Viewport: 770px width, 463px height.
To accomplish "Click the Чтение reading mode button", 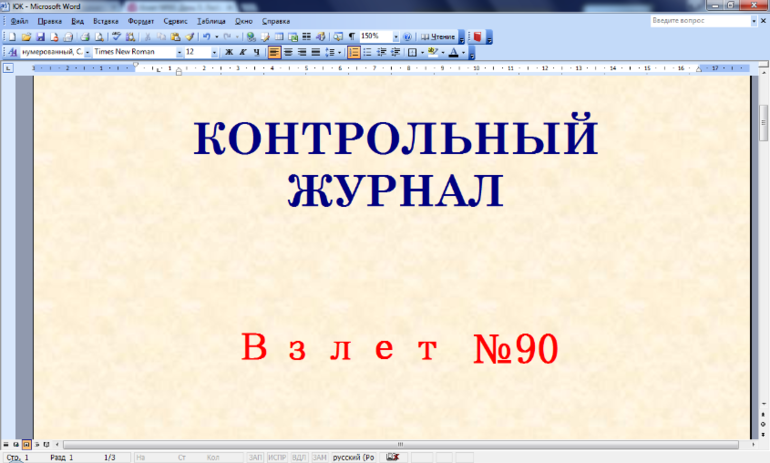I will click(439, 36).
